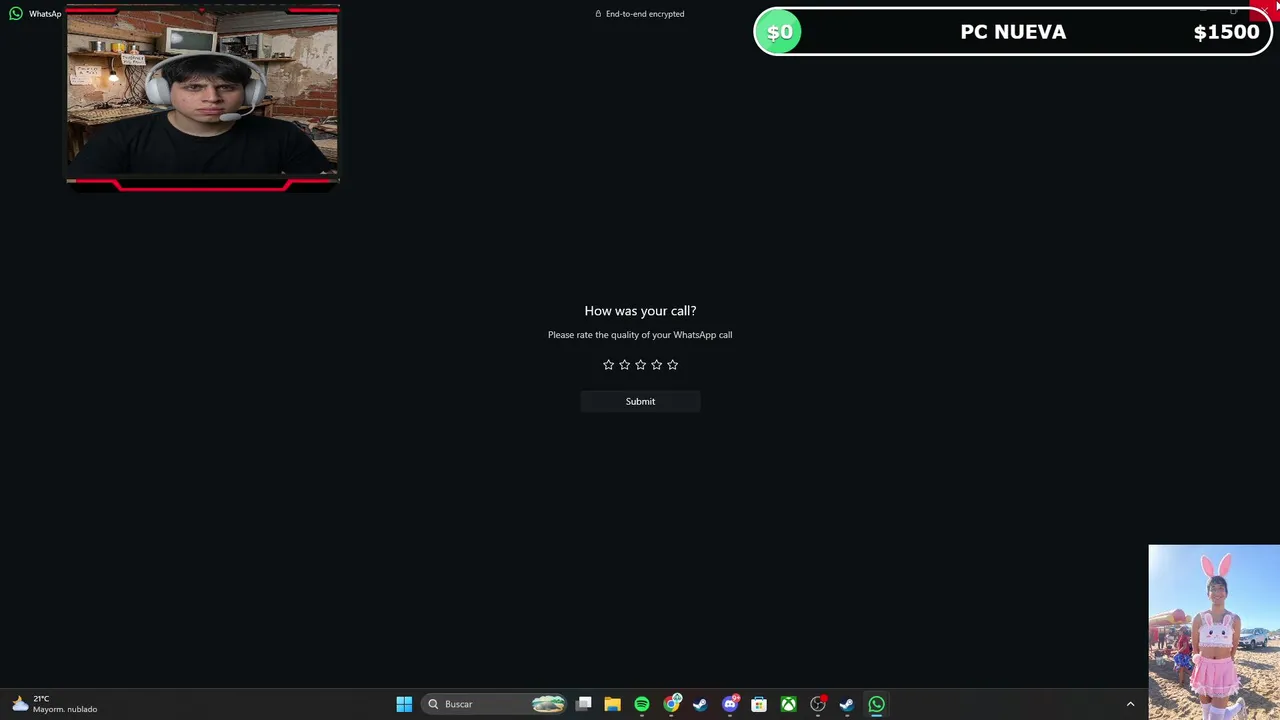
Task: Rate the call three stars
Action: [640, 365]
